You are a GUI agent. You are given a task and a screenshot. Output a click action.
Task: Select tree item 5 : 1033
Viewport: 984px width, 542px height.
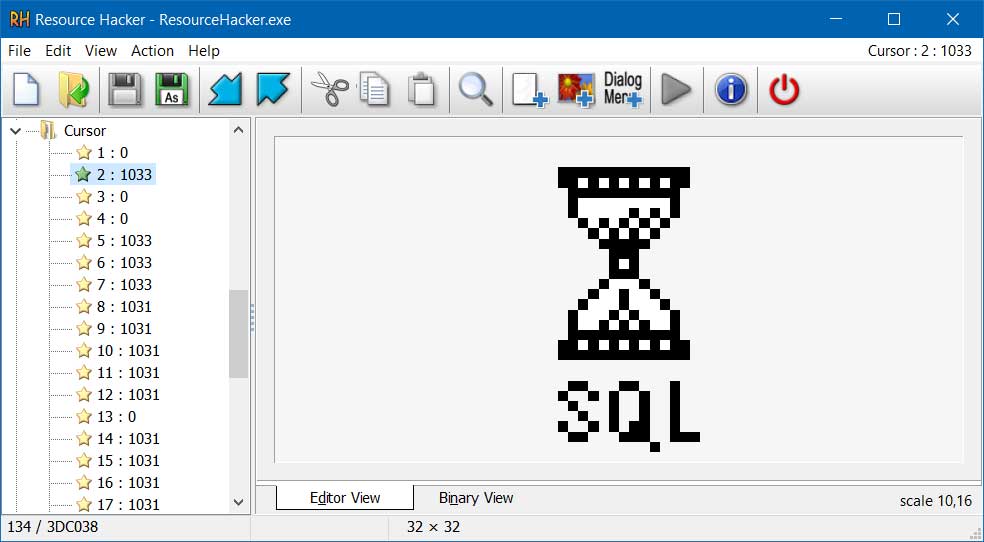pos(124,240)
